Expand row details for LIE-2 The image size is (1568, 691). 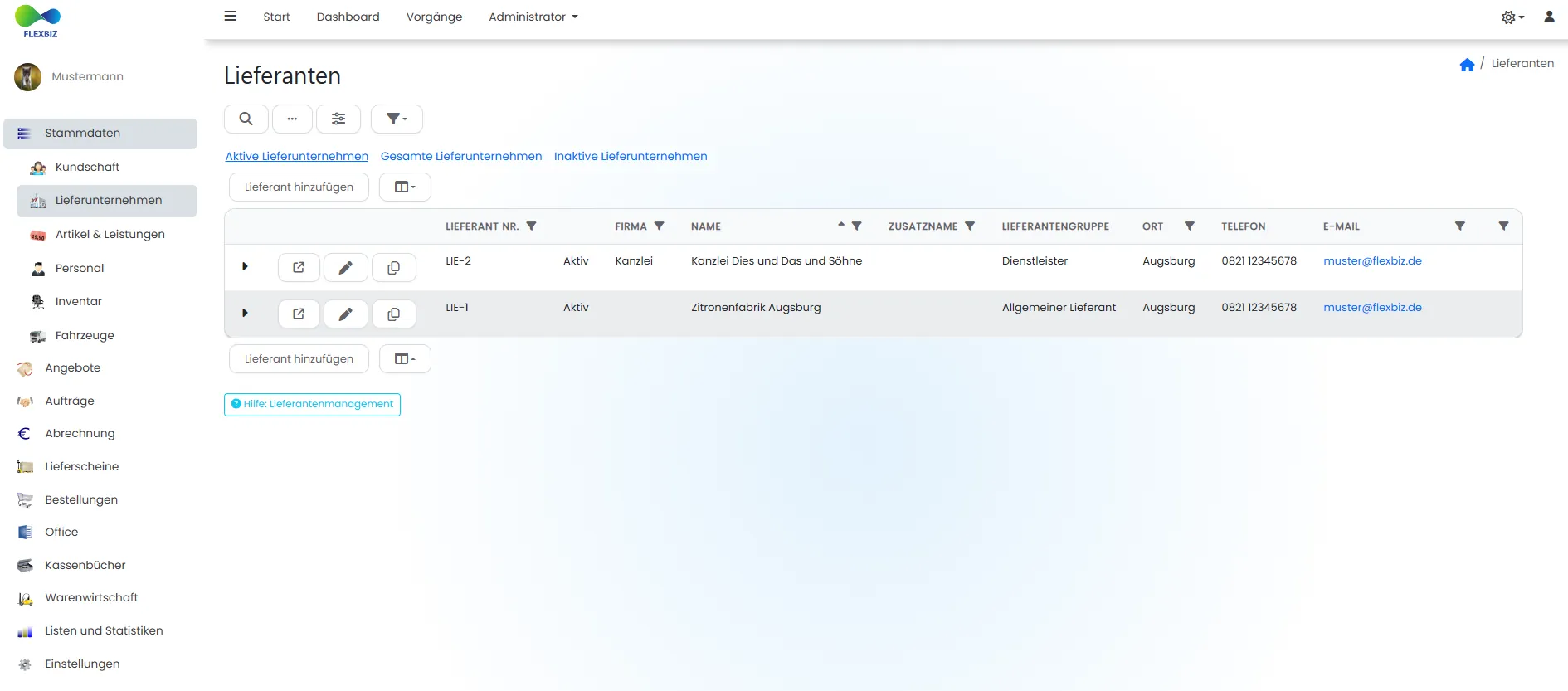click(245, 266)
